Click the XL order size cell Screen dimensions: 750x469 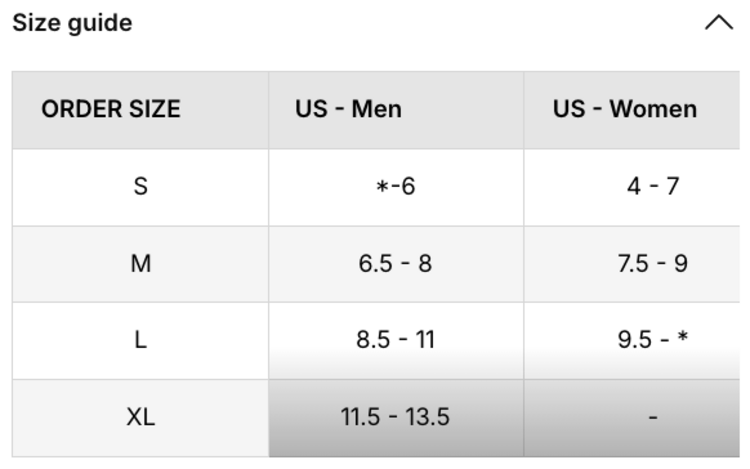click(x=140, y=417)
